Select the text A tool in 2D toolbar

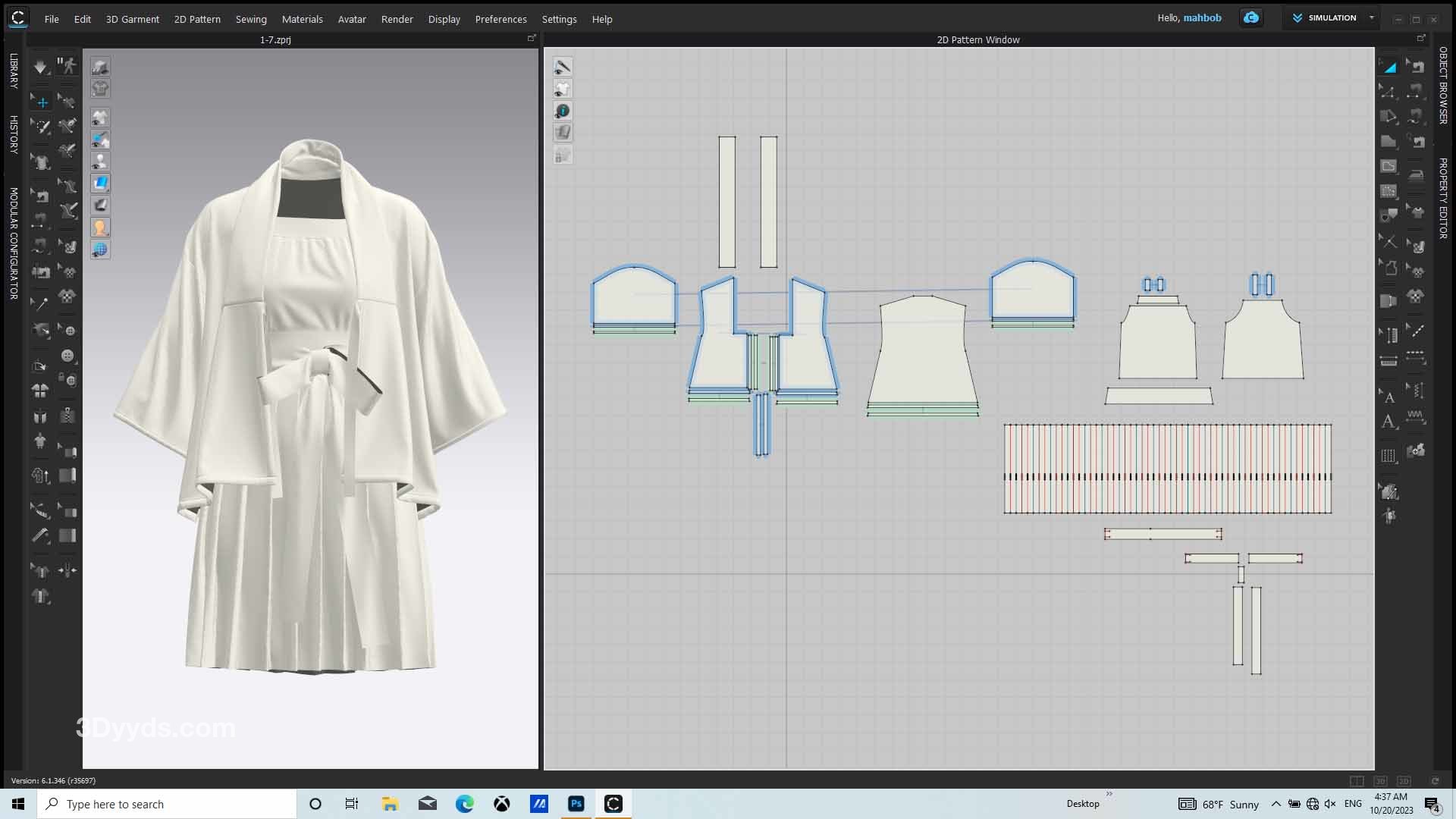click(x=1389, y=422)
